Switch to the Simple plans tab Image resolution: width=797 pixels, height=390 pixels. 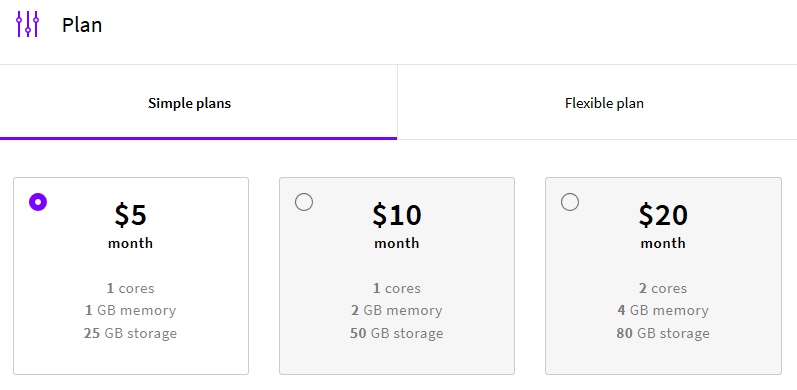pos(198,102)
